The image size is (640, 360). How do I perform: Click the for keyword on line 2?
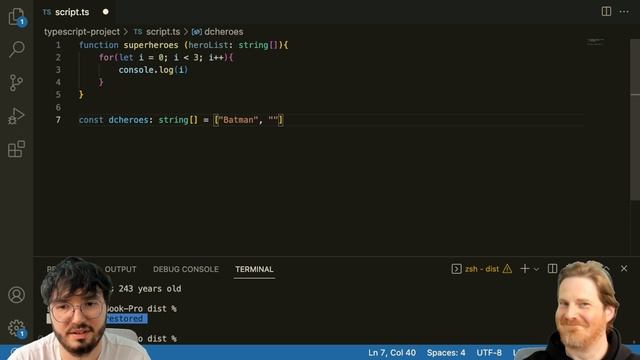[106, 58]
